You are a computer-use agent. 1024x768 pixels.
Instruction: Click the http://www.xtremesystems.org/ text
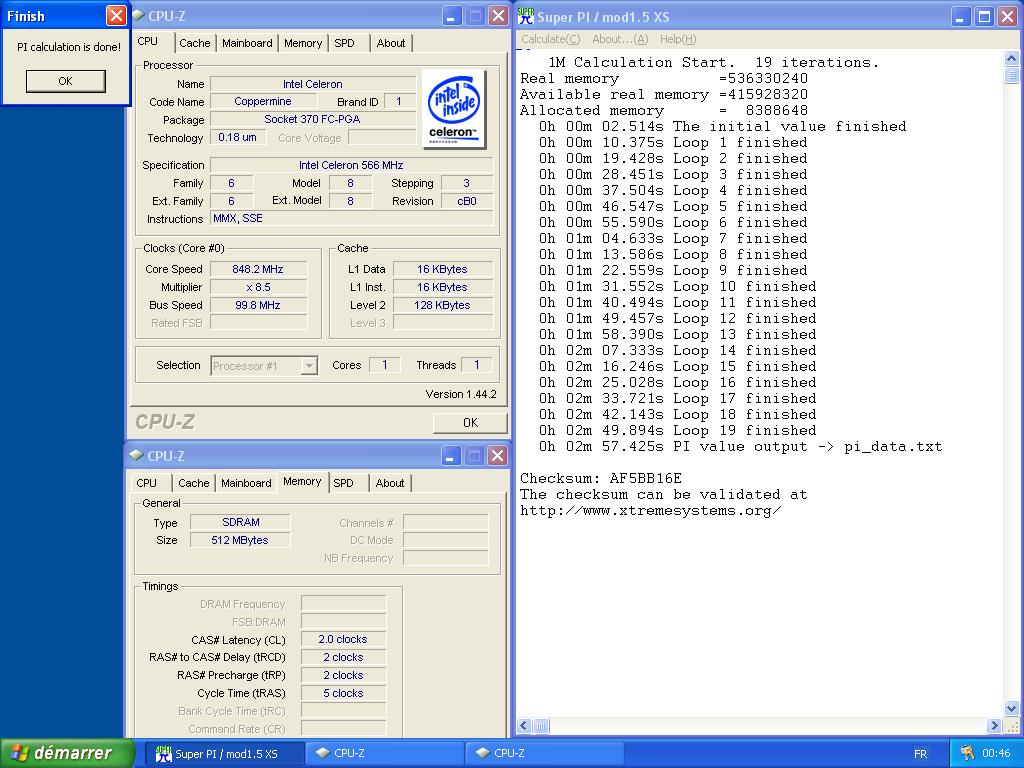pyautogui.click(x=650, y=511)
